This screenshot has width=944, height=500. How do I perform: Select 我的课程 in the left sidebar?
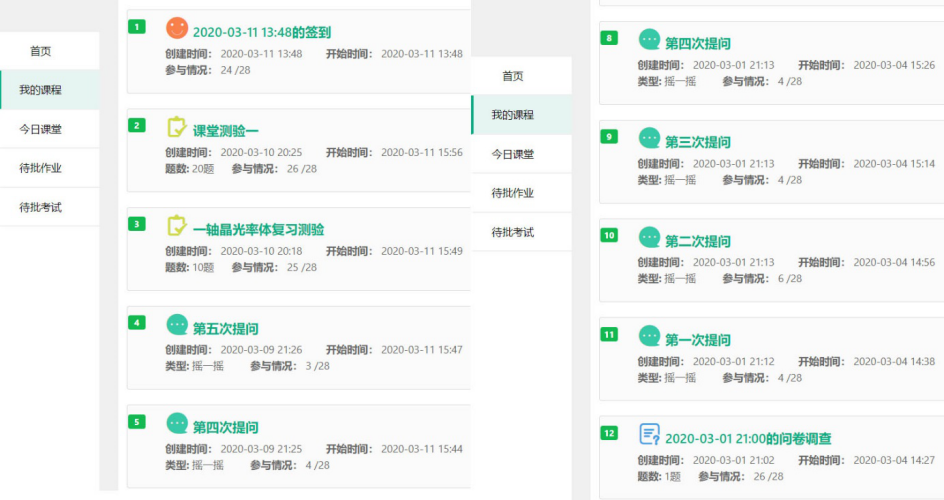pos(49,90)
